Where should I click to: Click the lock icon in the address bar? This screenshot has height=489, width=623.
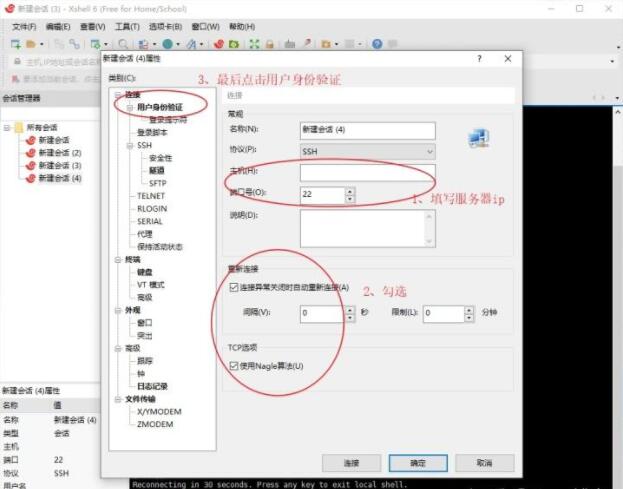click(x=17, y=62)
